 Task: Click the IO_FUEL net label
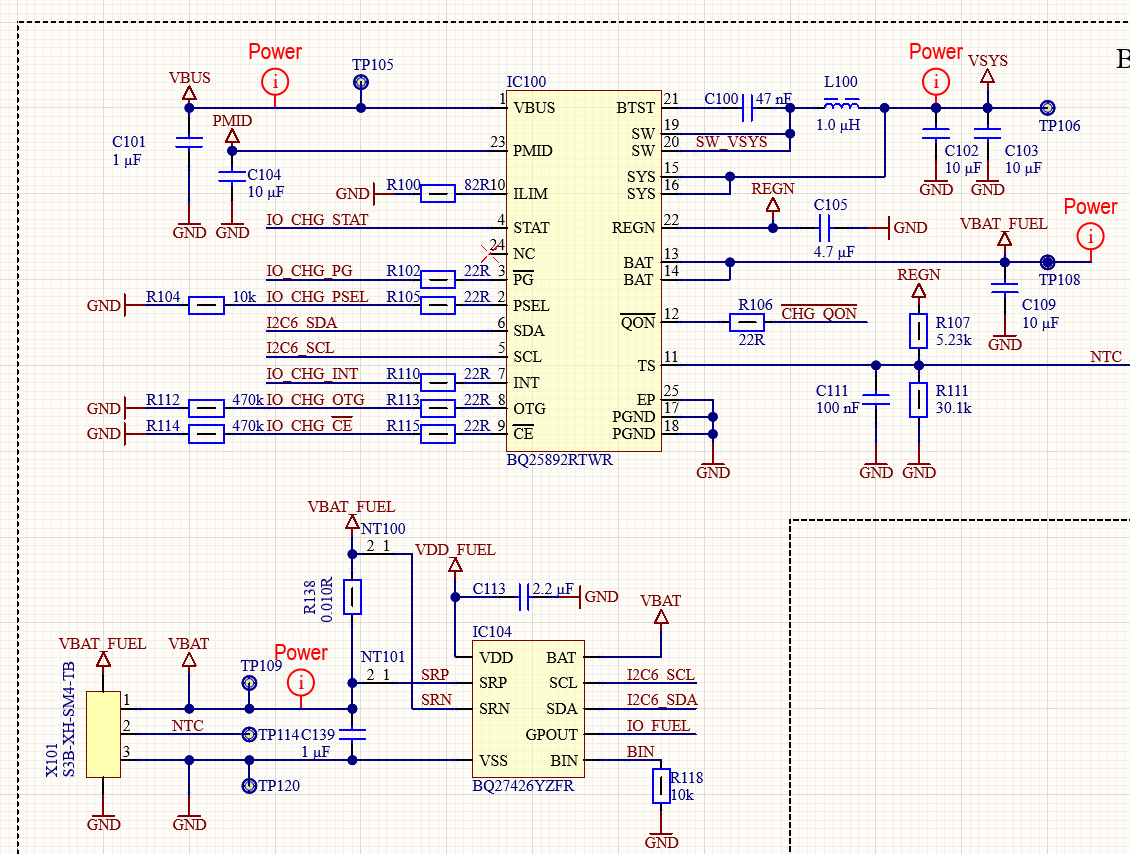658,726
